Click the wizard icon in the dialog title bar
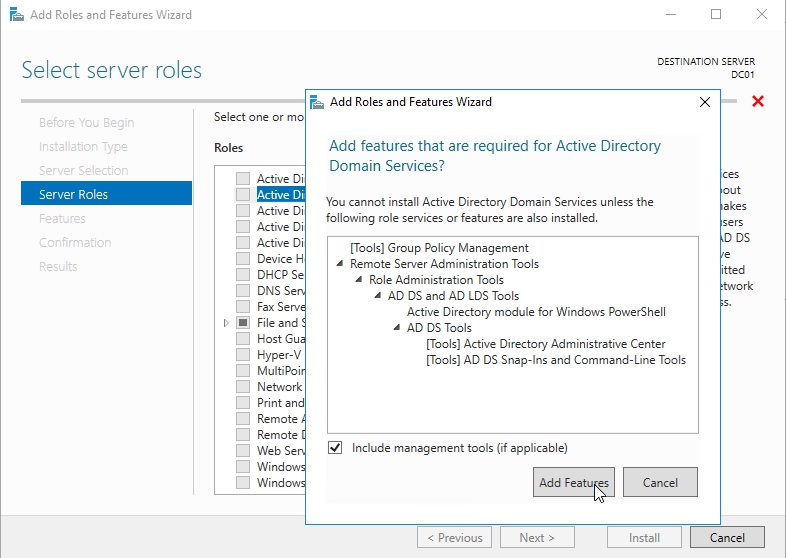This screenshot has height=558, width=786. (x=317, y=102)
